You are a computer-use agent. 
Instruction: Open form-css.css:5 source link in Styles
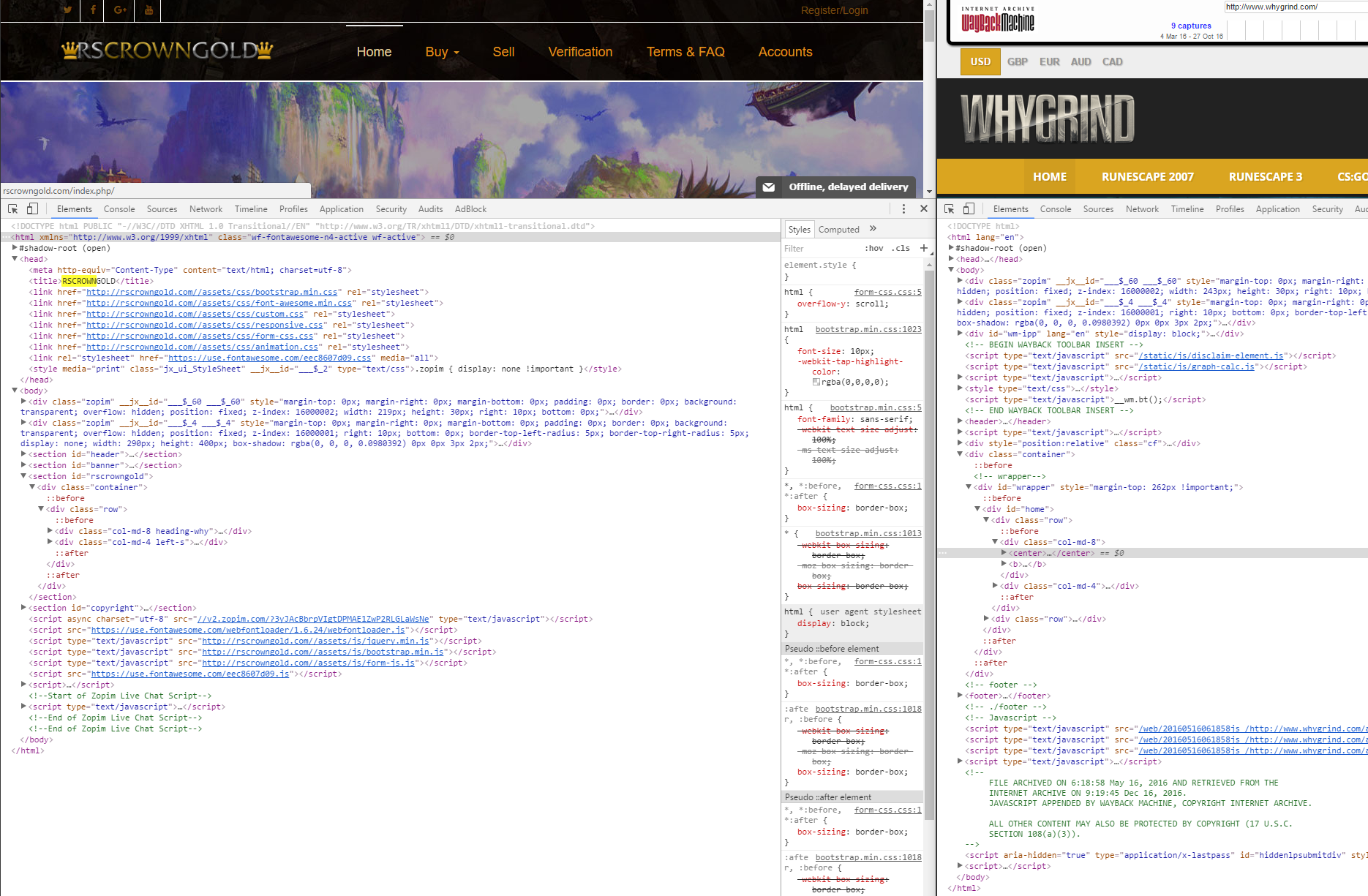tap(887, 292)
